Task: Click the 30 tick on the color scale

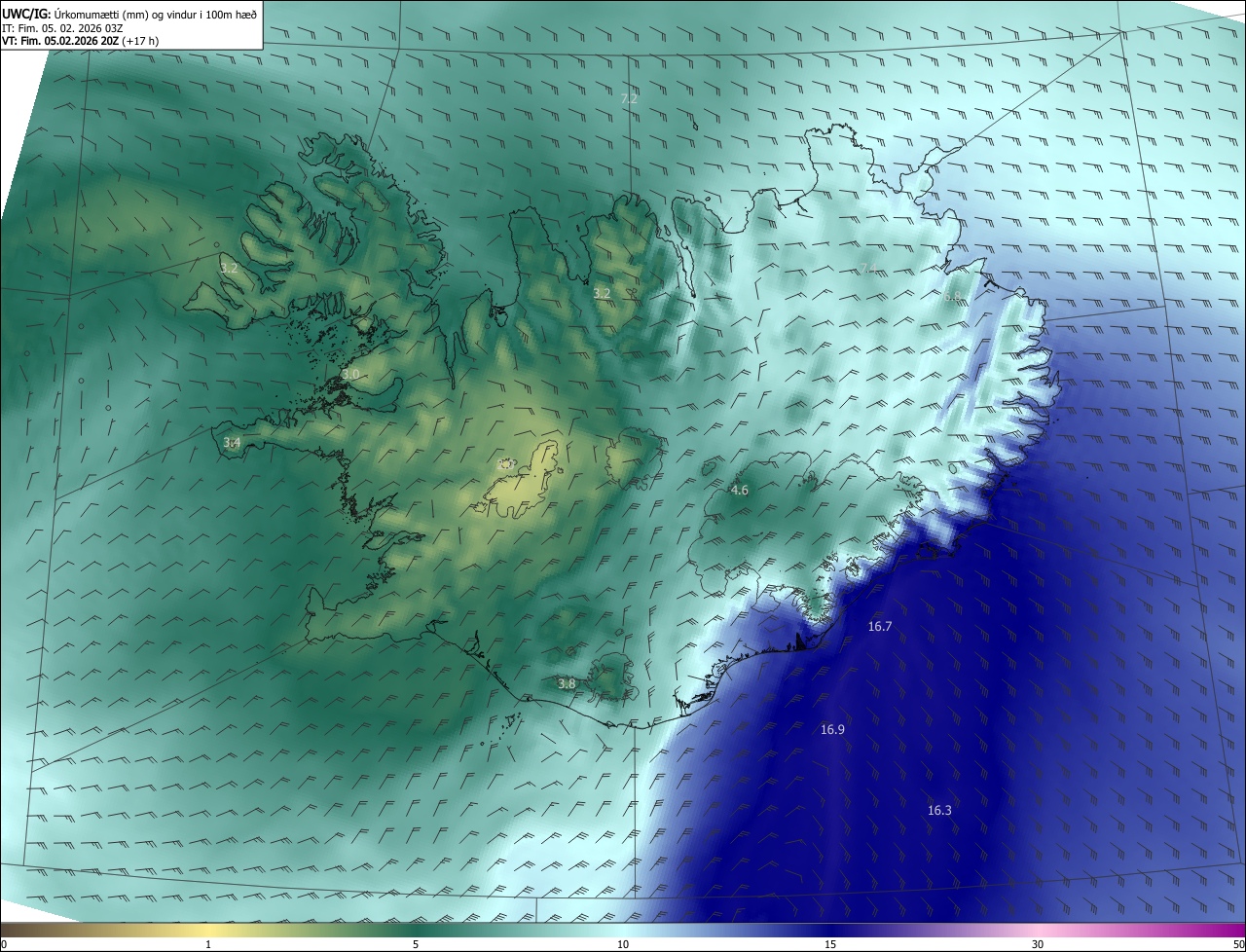Action: click(1038, 944)
